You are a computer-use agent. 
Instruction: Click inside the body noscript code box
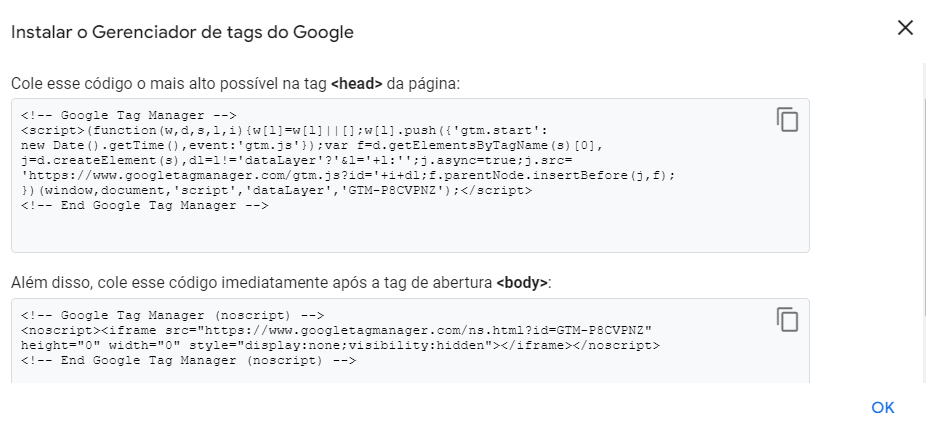tap(410, 341)
